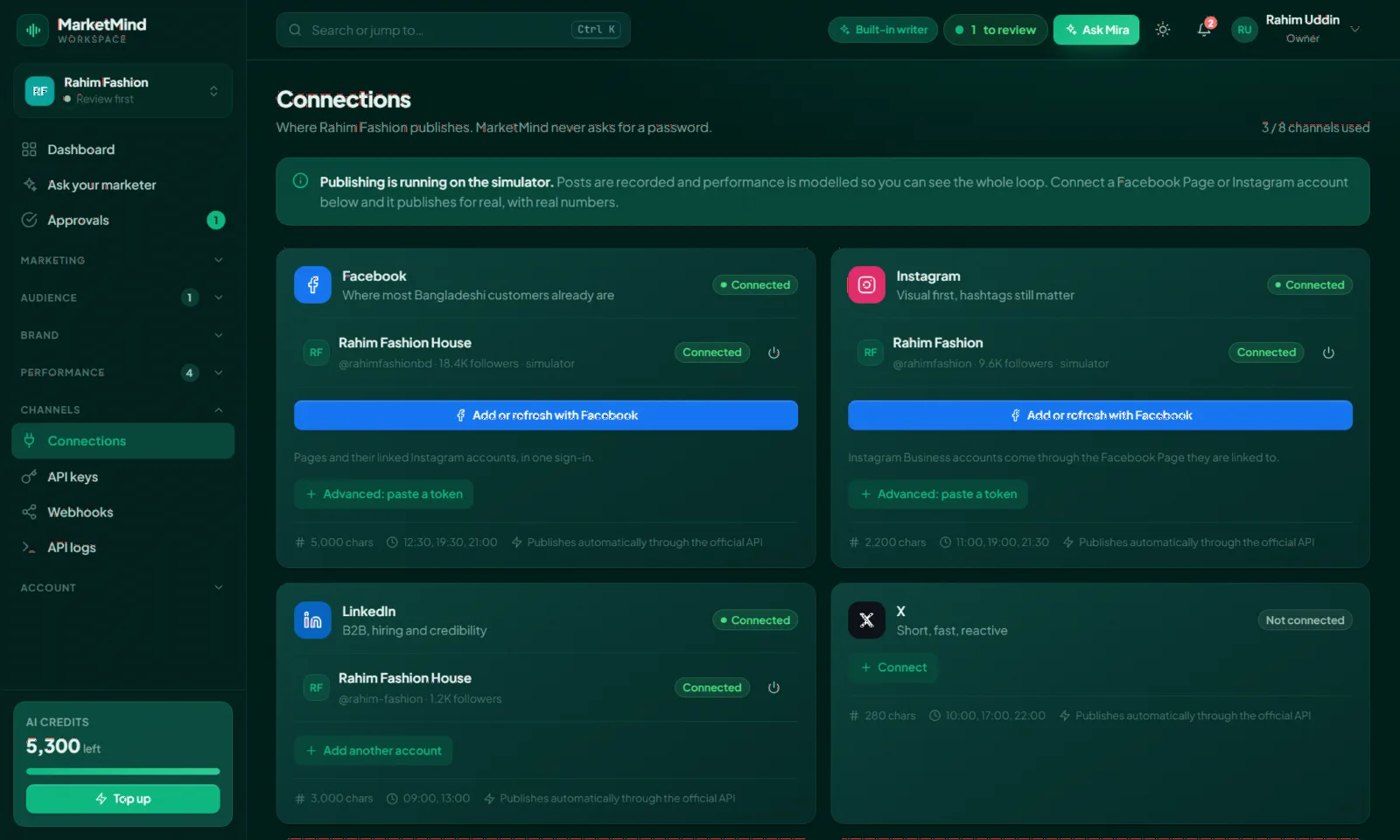Screen dimensions: 1400x840
Task: Open API logs
Action: [x=122, y=548]
